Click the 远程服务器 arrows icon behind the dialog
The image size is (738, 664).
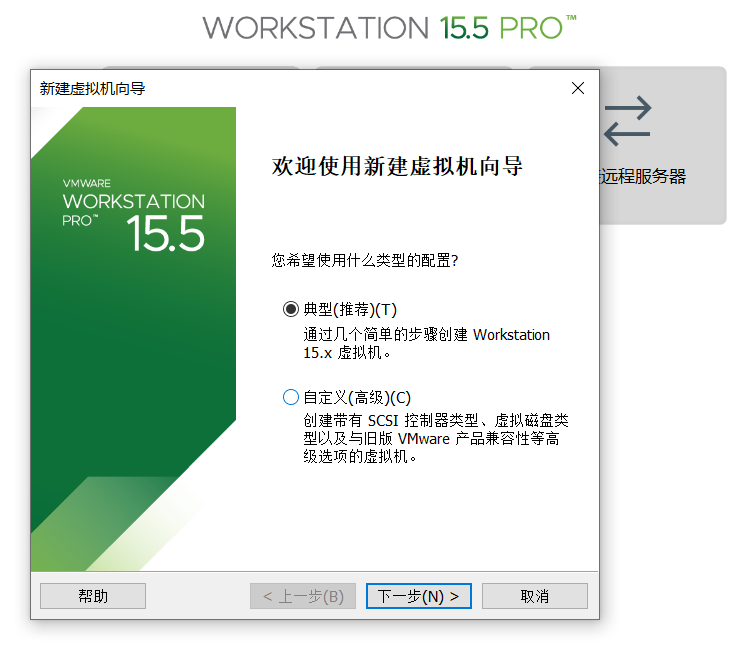click(x=627, y=121)
